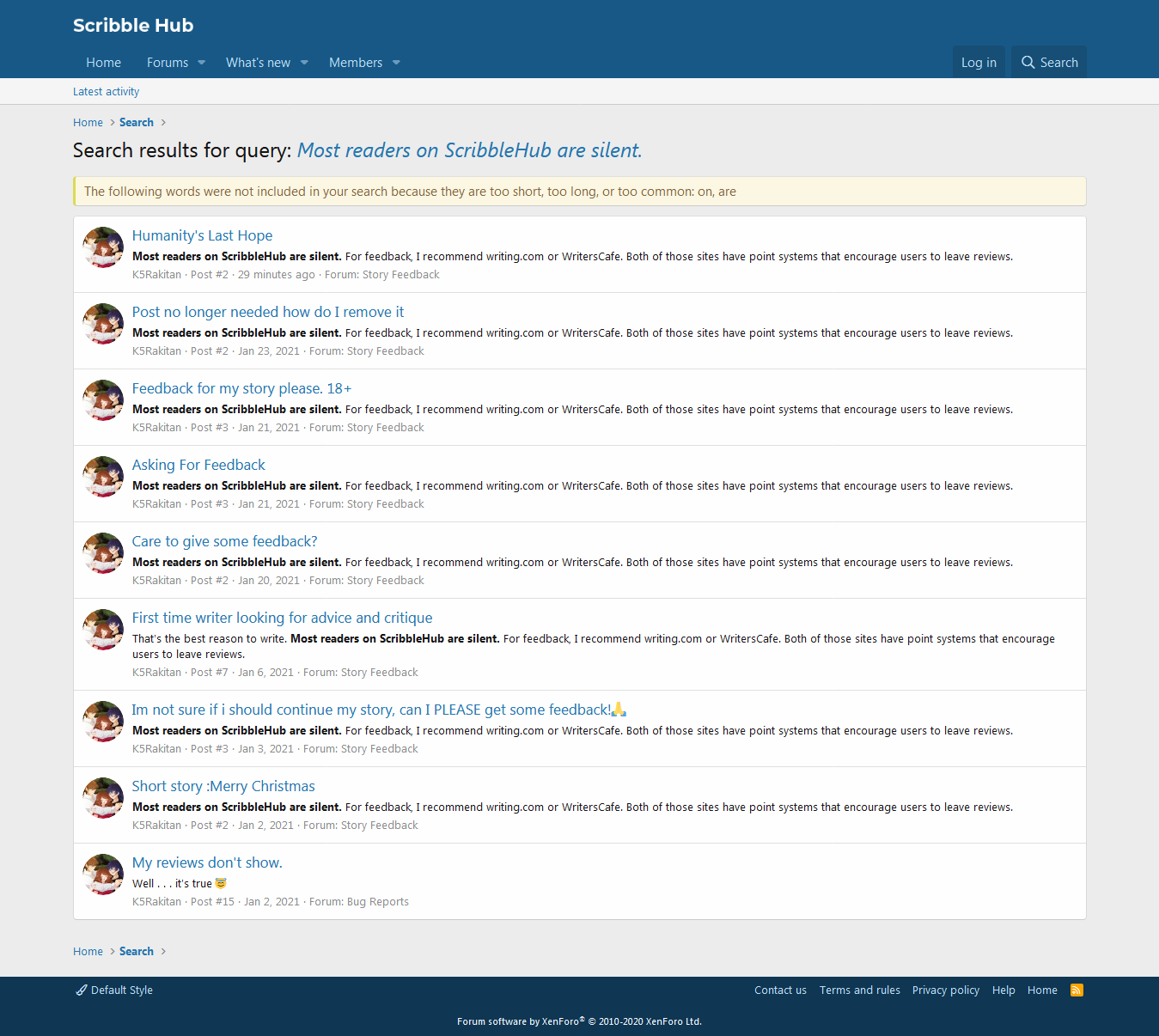Click avatar beside My reviews don't show

tap(103, 875)
